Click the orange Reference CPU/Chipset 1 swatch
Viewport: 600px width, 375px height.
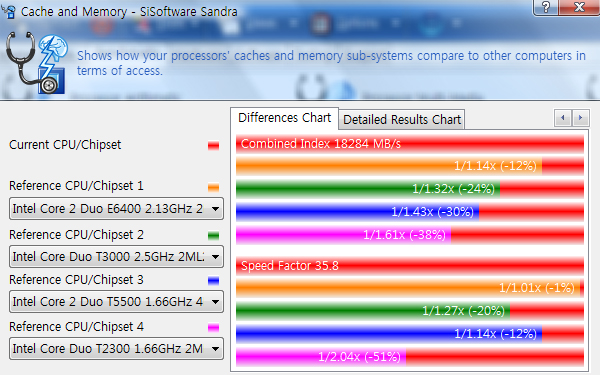pos(214,187)
